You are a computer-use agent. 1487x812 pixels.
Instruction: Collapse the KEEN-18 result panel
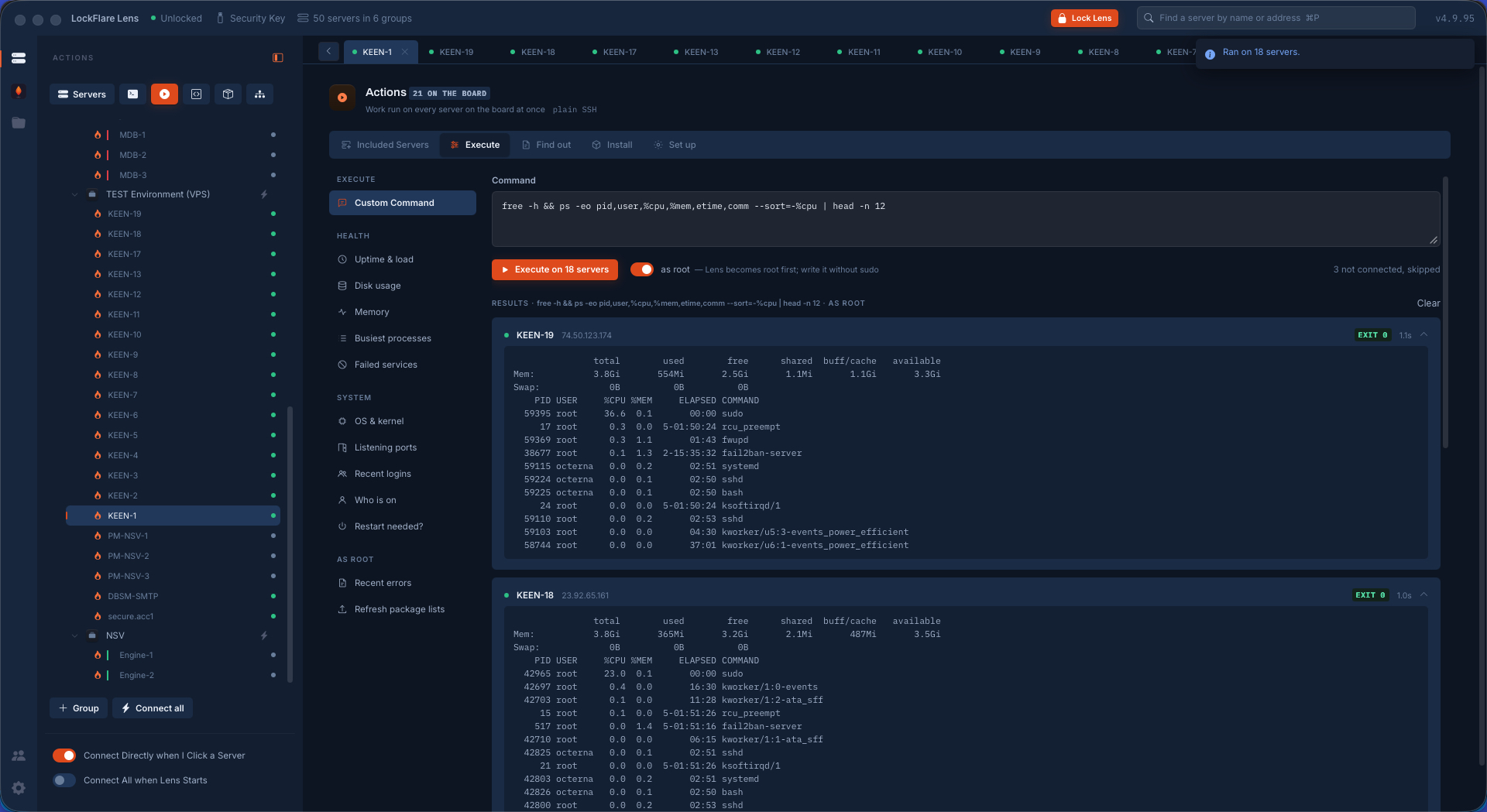tap(1424, 595)
